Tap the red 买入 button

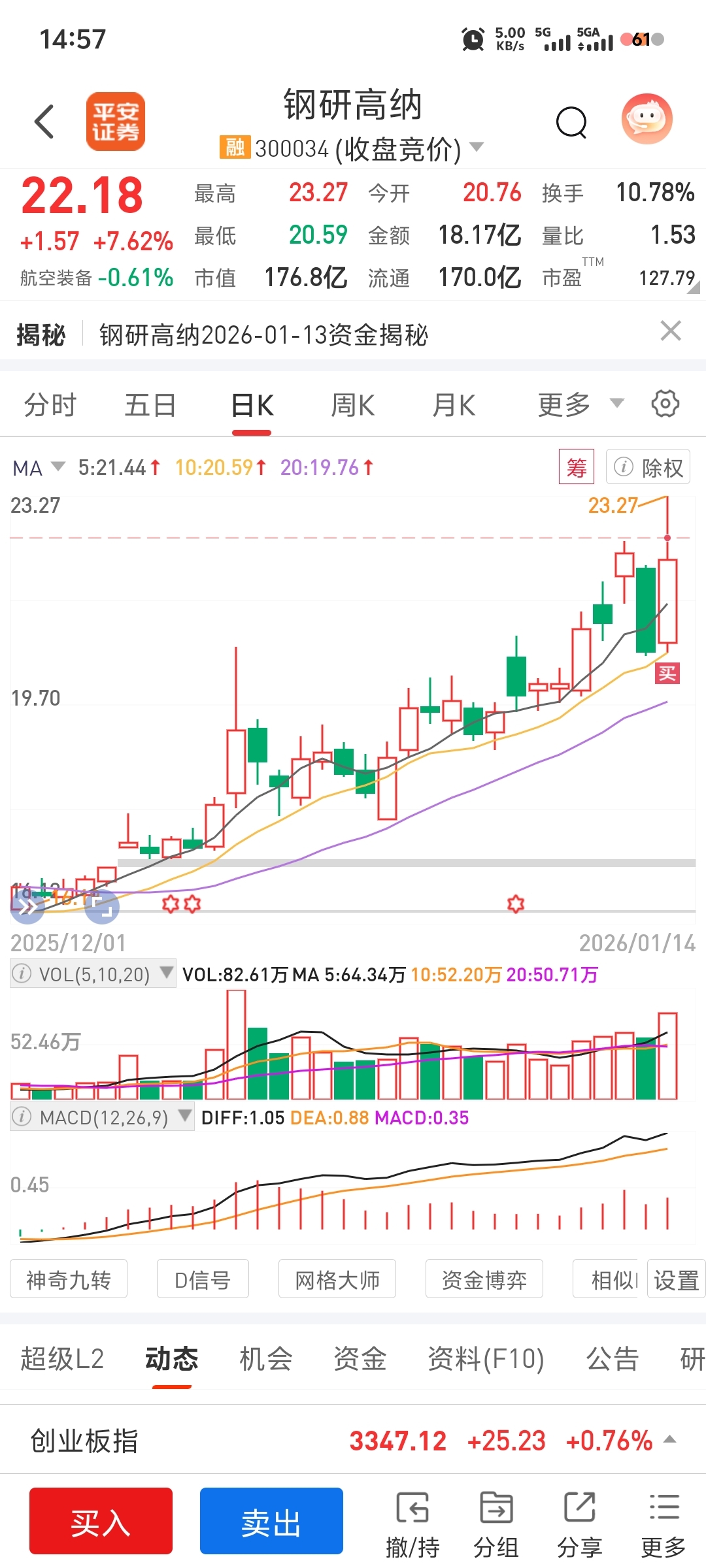[101, 1521]
